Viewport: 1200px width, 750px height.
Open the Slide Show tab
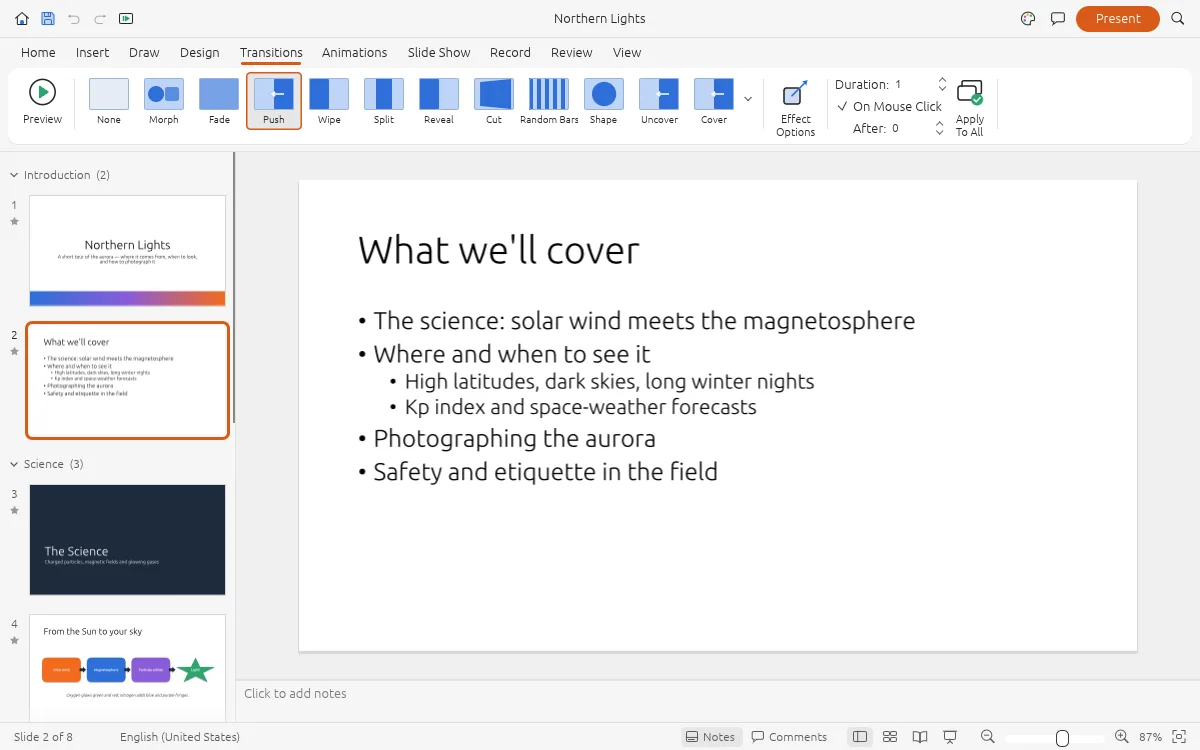point(439,52)
